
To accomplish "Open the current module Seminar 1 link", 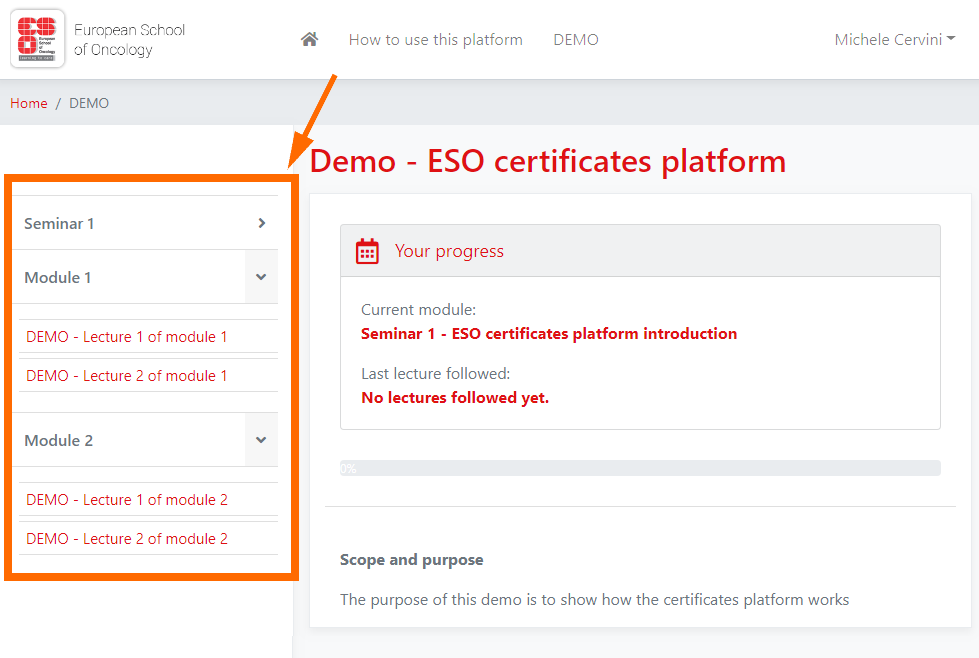I will coord(549,333).
